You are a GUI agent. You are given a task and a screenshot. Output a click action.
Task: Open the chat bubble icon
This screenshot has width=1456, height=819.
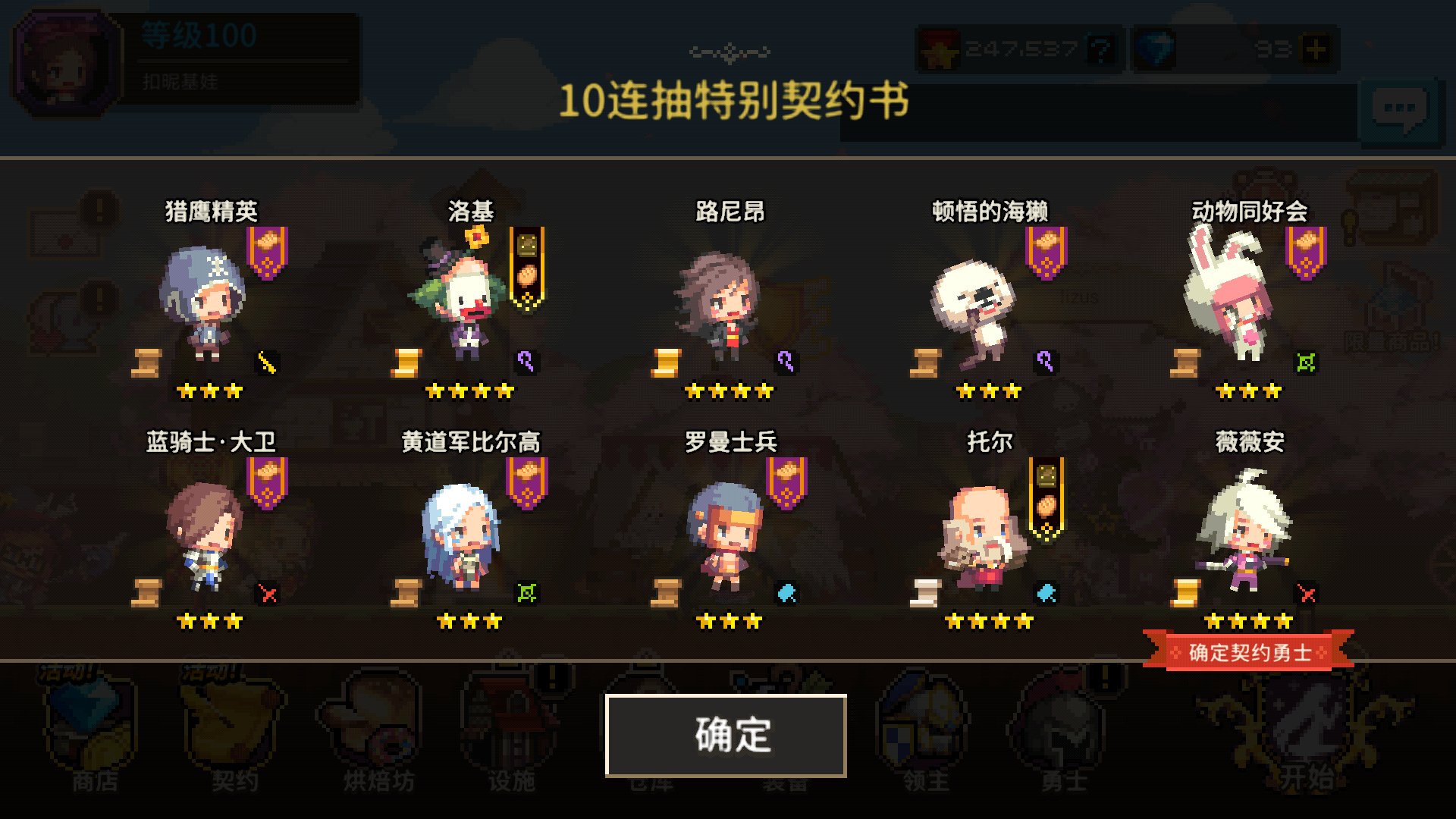click(x=1399, y=111)
